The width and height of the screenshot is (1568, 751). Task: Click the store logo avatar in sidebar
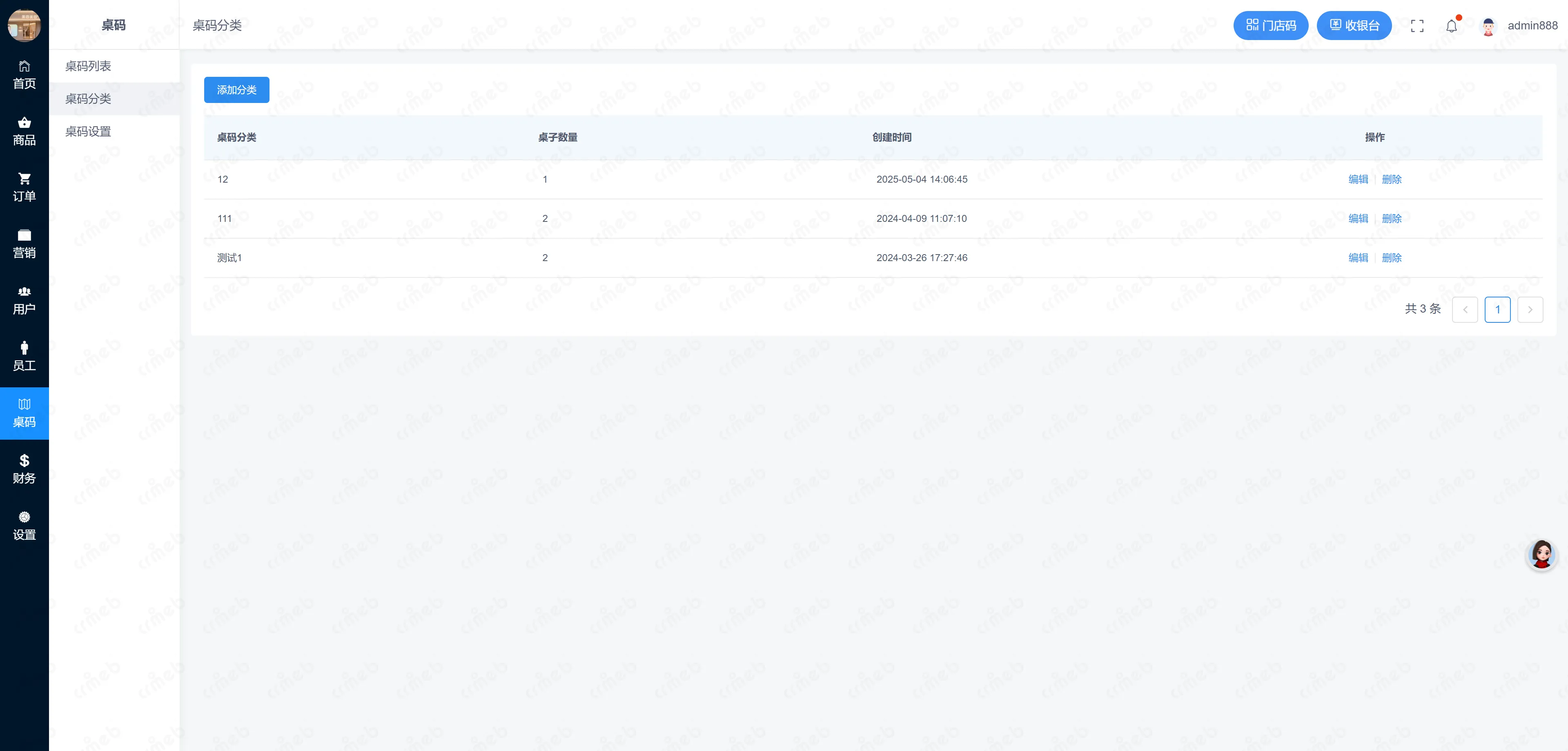[x=24, y=25]
